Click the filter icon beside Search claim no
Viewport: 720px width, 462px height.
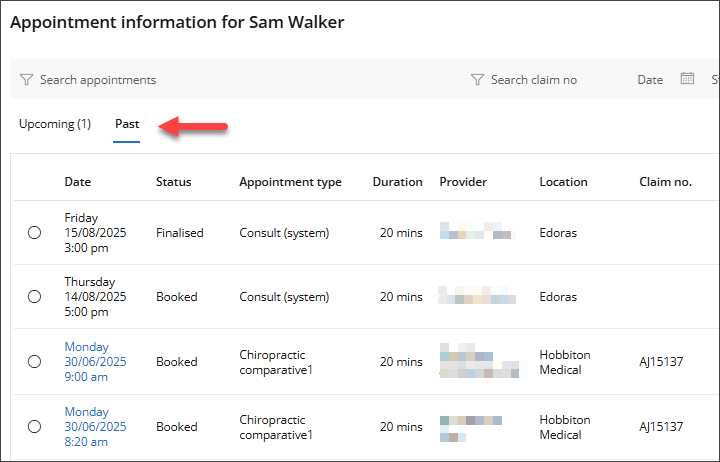tap(477, 80)
